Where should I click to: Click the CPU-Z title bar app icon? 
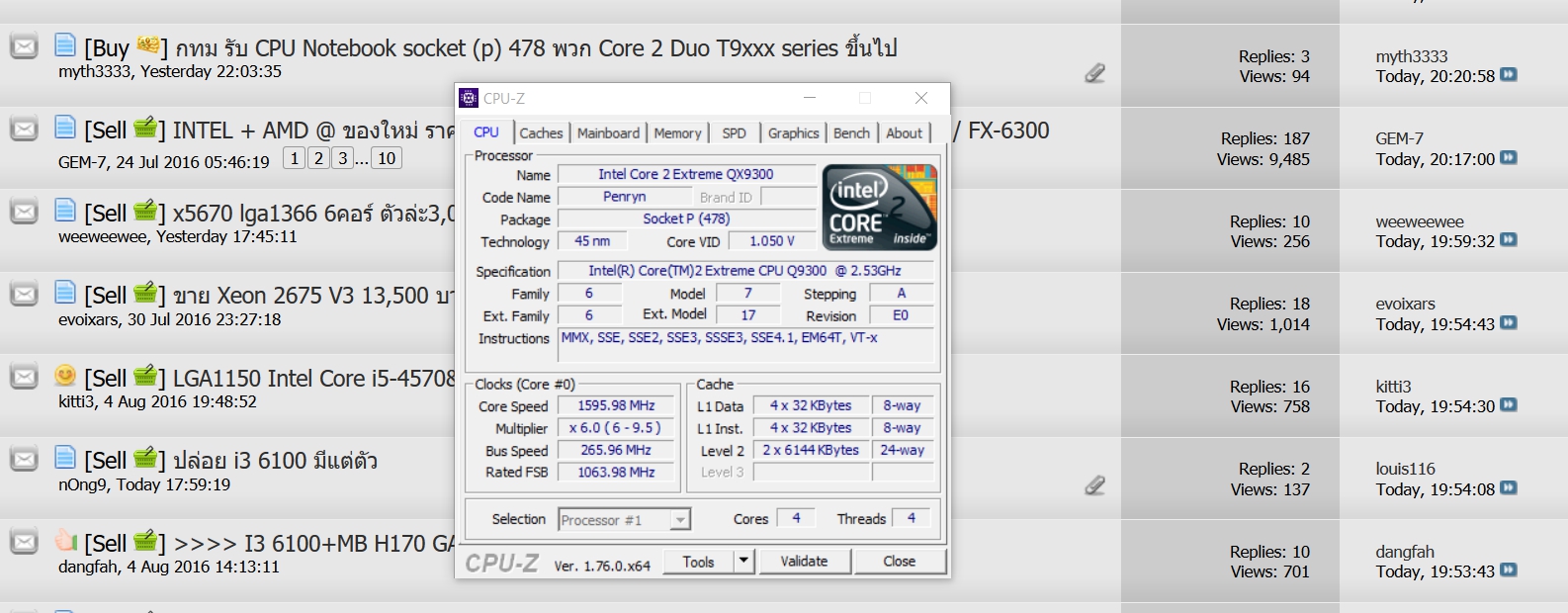coord(469,98)
